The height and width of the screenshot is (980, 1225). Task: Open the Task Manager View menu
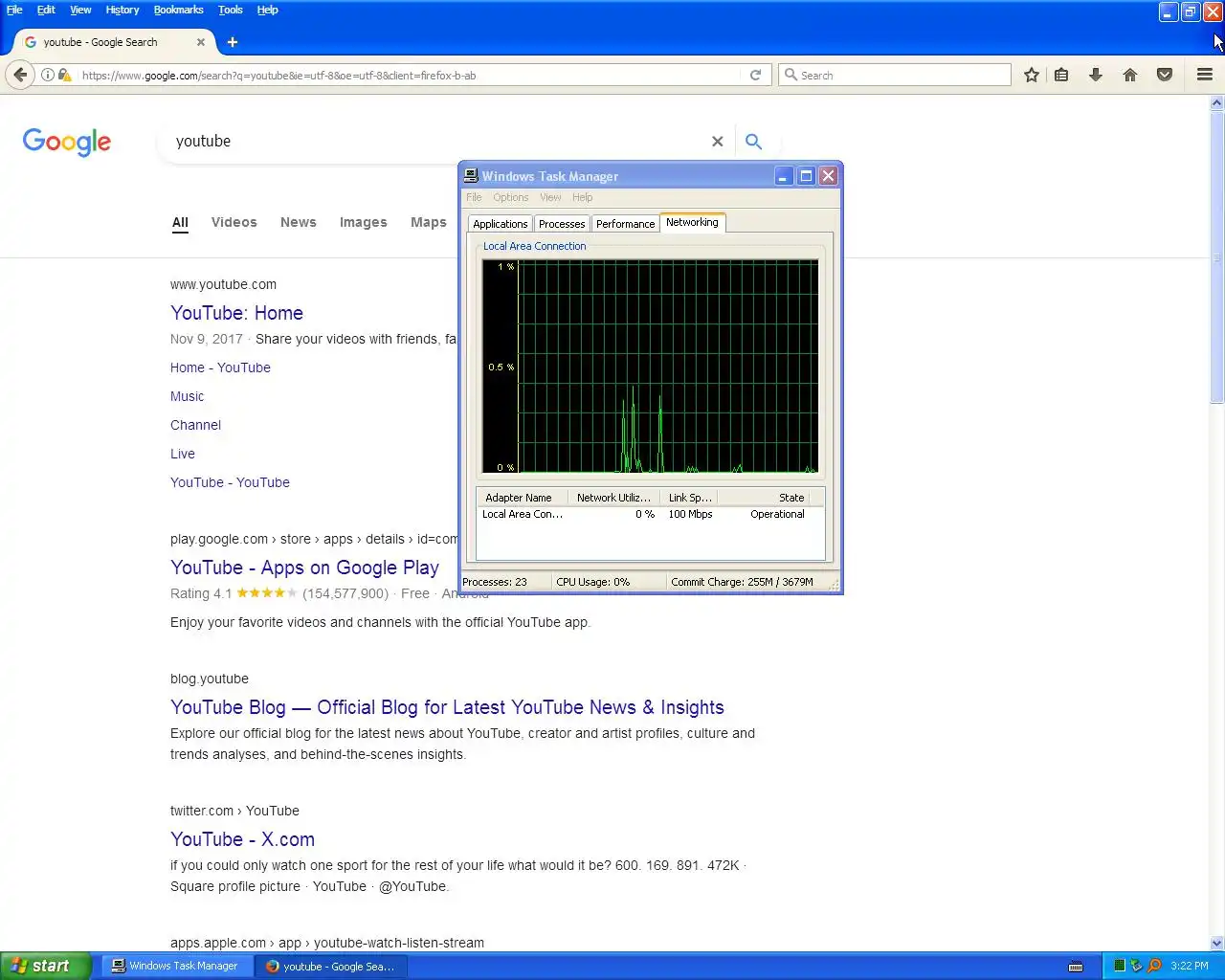coord(550,197)
